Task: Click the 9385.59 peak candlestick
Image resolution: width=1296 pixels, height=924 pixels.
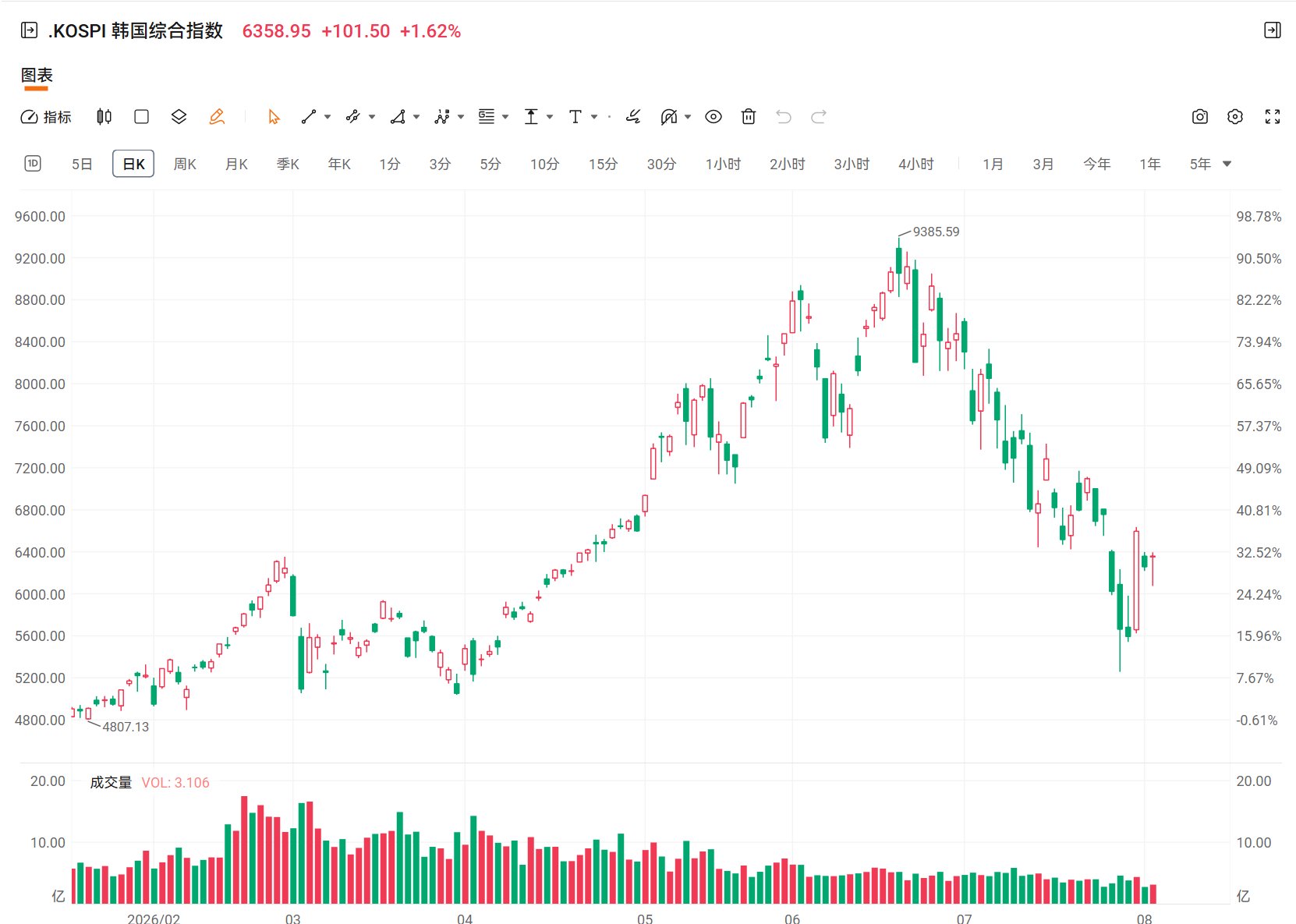Action: click(898, 260)
